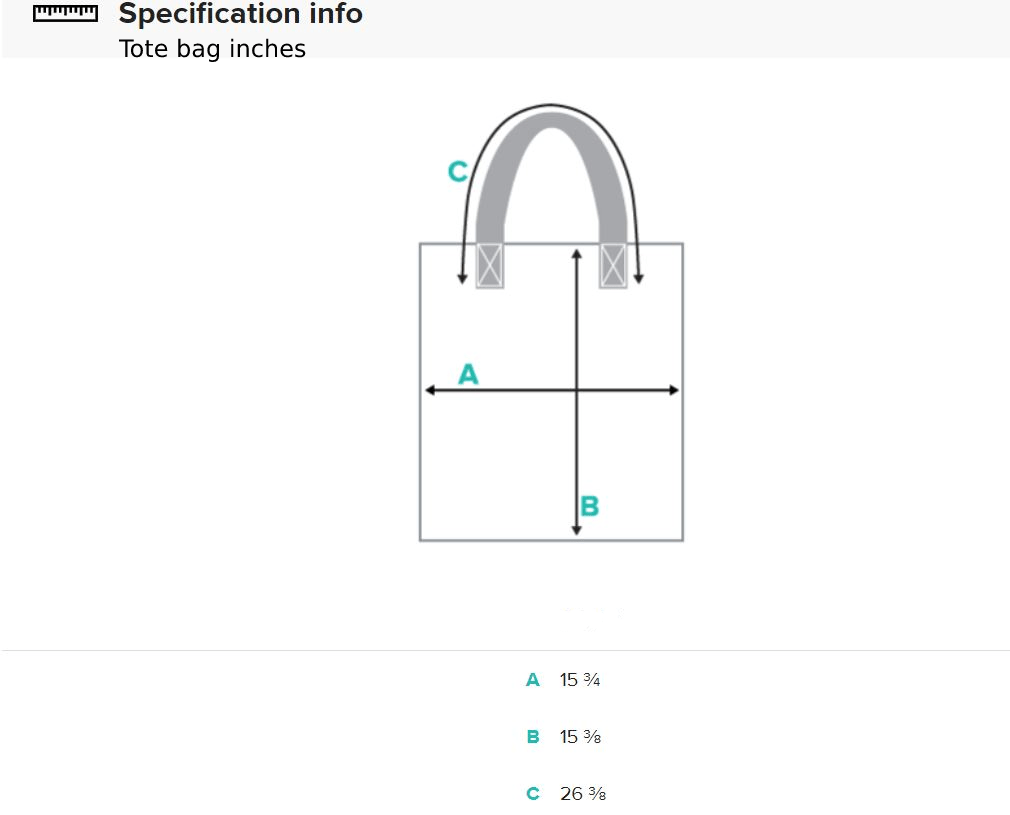Viewport: 1010px width, 815px height.
Task: Click the B label in measurements list
Action: (x=533, y=737)
